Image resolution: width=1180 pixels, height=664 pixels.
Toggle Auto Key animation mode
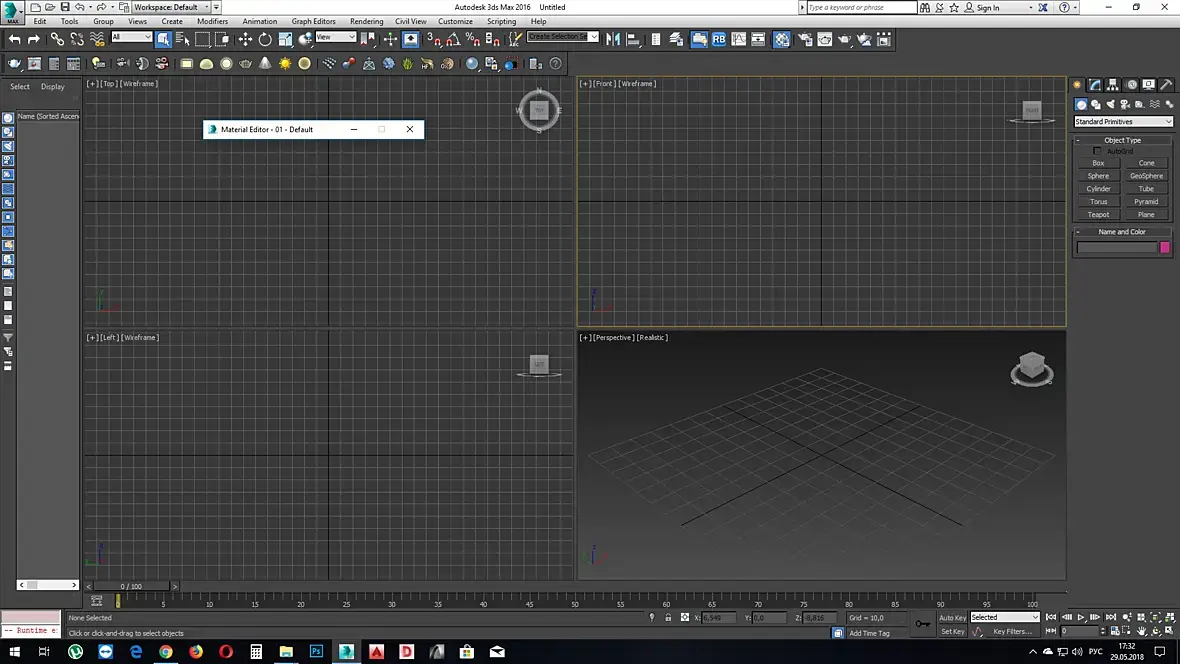[952, 617]
